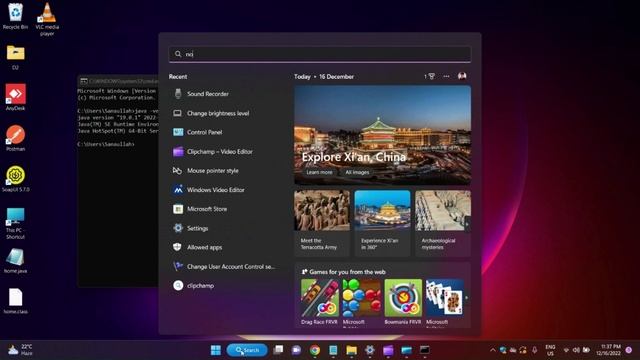The image size is (640, 360).
Task: Click the All images button
Action: coord(357,172)
